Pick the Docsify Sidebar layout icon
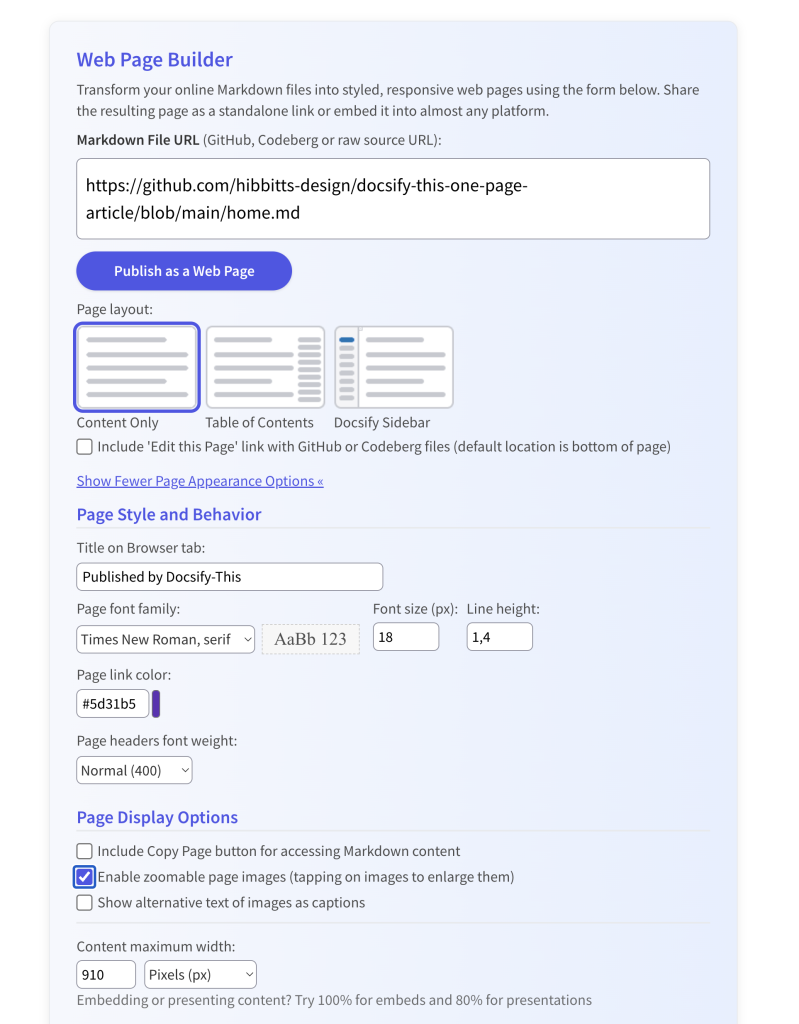 [393, 367]
